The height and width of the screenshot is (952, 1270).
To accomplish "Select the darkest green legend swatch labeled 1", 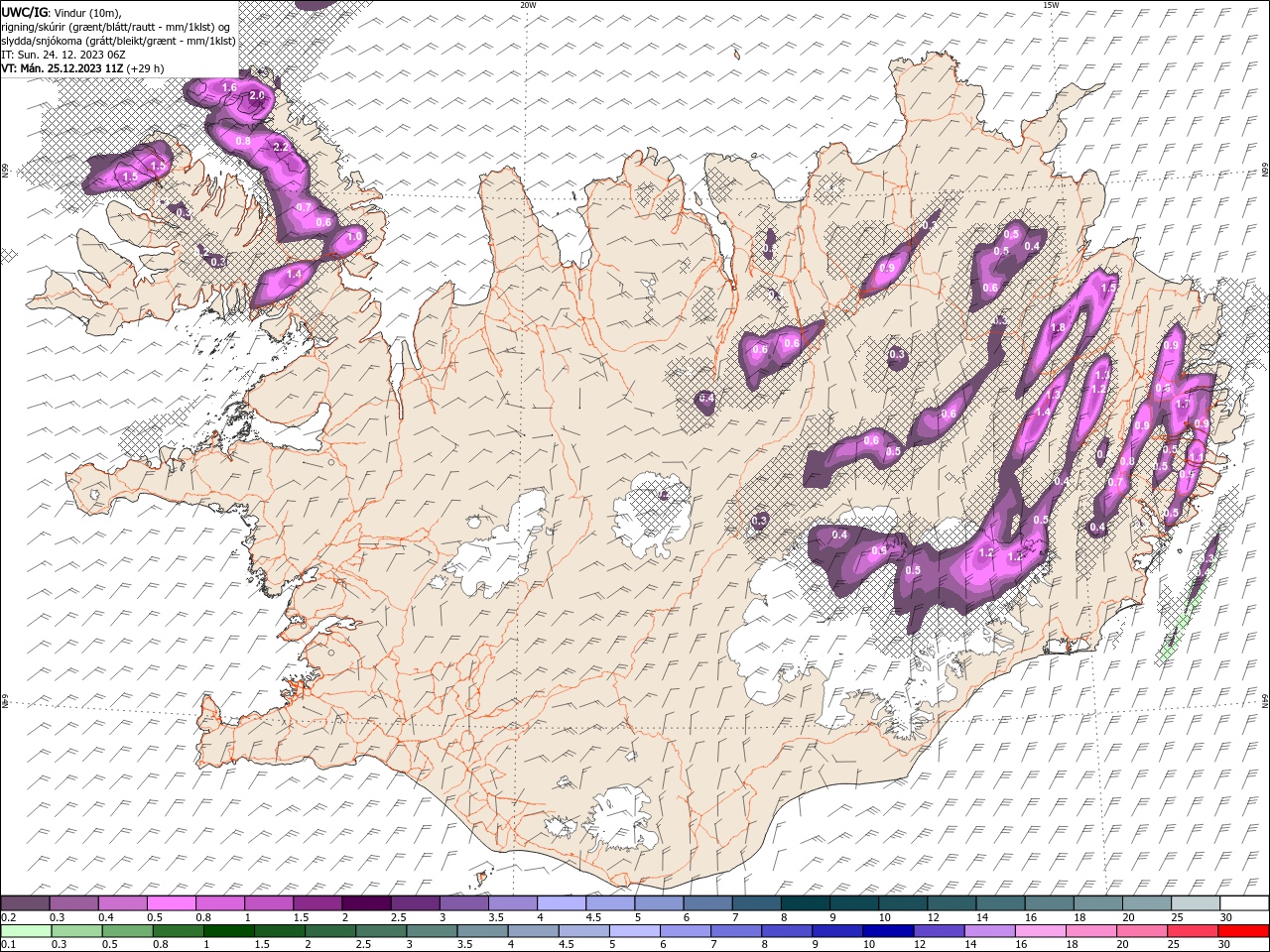I will tap(228, 931).
